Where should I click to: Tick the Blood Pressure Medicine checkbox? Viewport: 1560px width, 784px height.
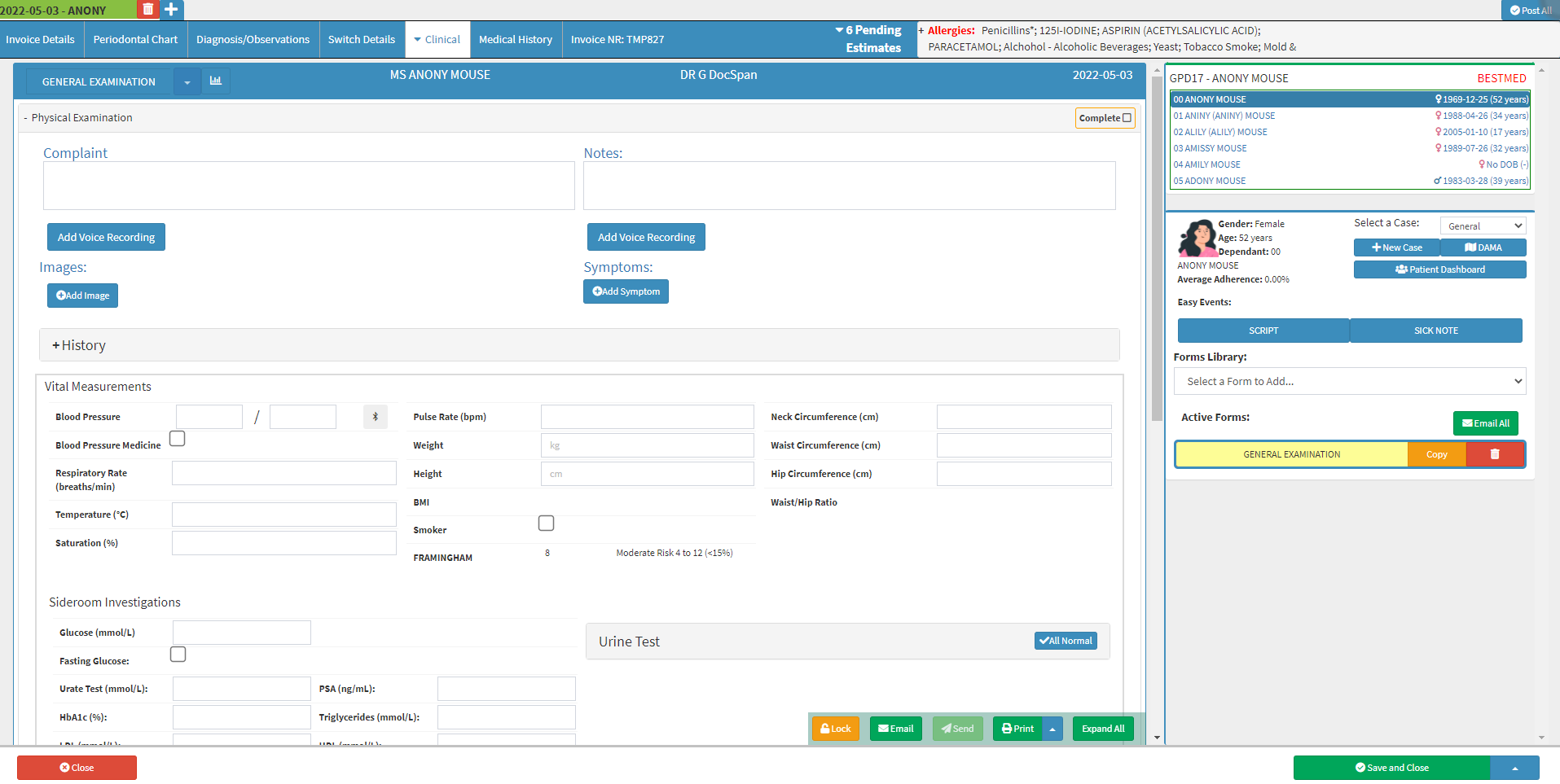pyautogui.click(x=178, y=439)
